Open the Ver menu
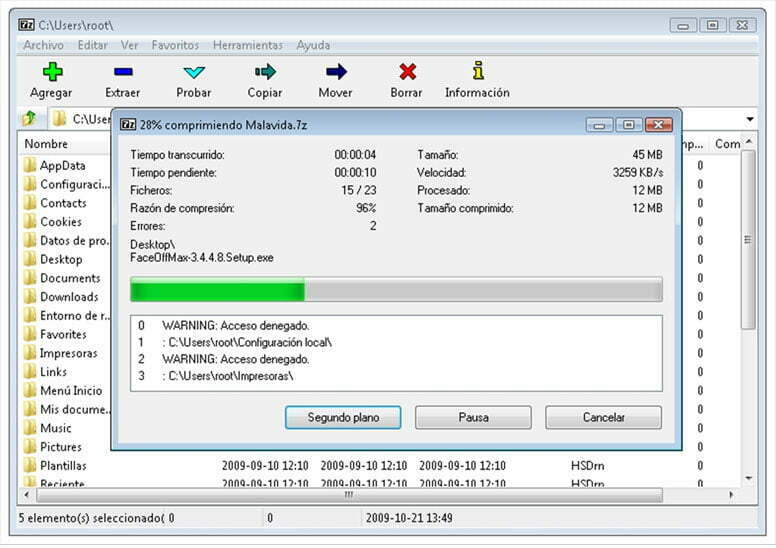The image size is (776, 548). coord(129,45)
